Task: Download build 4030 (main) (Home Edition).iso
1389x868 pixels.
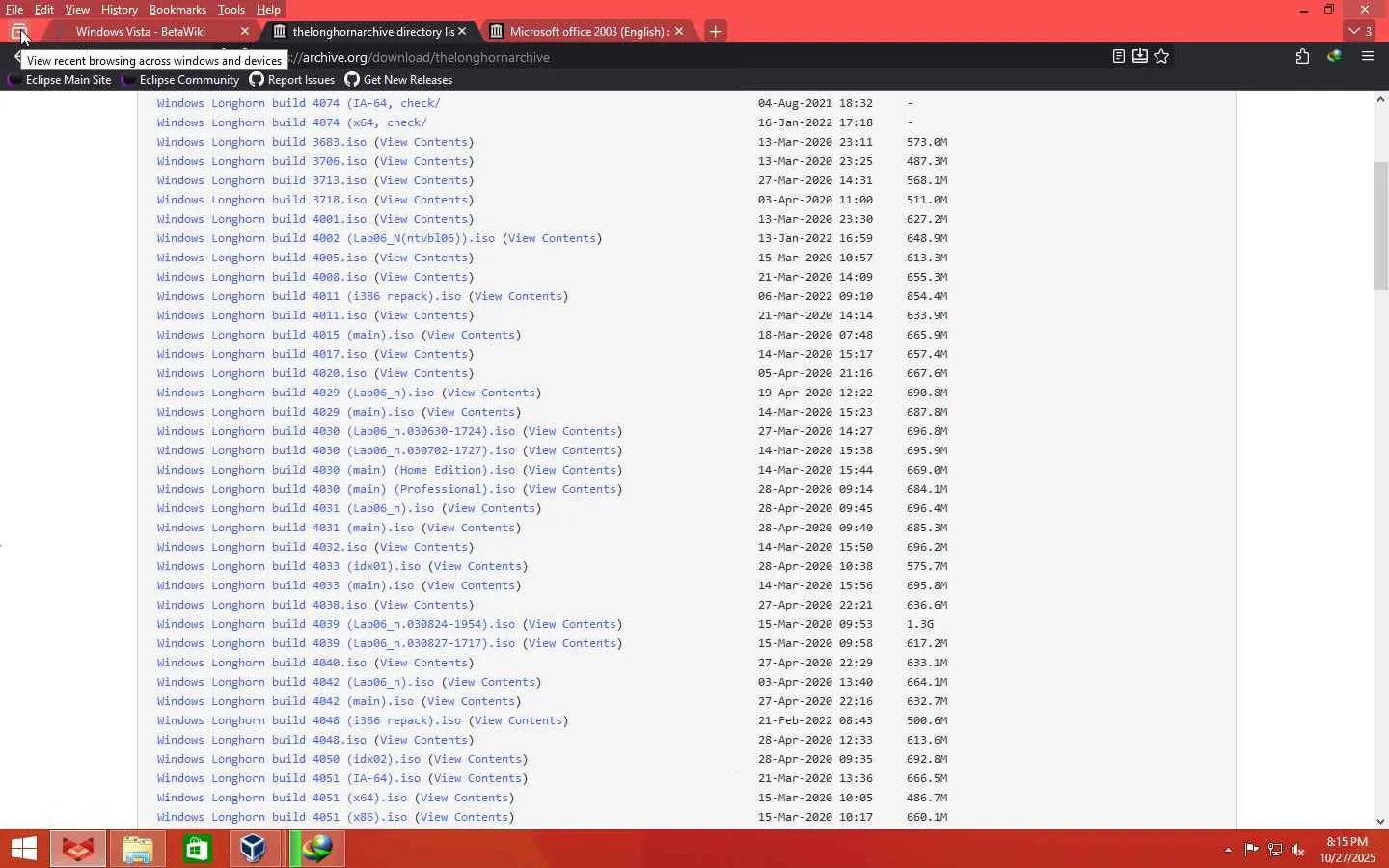Action: pyautogui.click(x=337, y=470)
